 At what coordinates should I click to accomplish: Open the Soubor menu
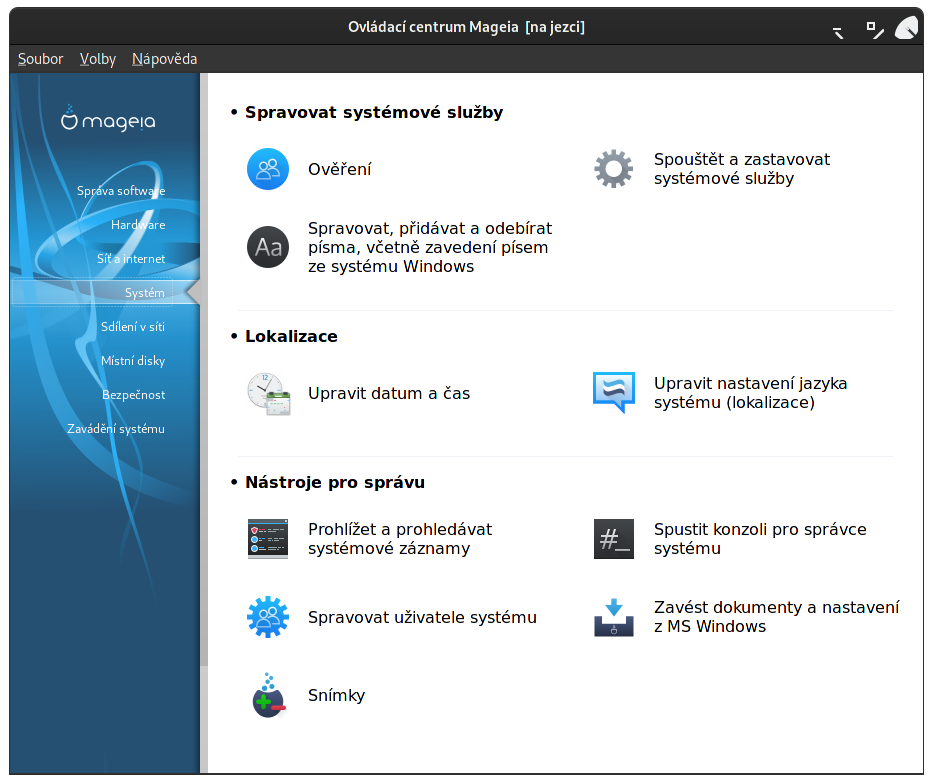pos(39,59)
